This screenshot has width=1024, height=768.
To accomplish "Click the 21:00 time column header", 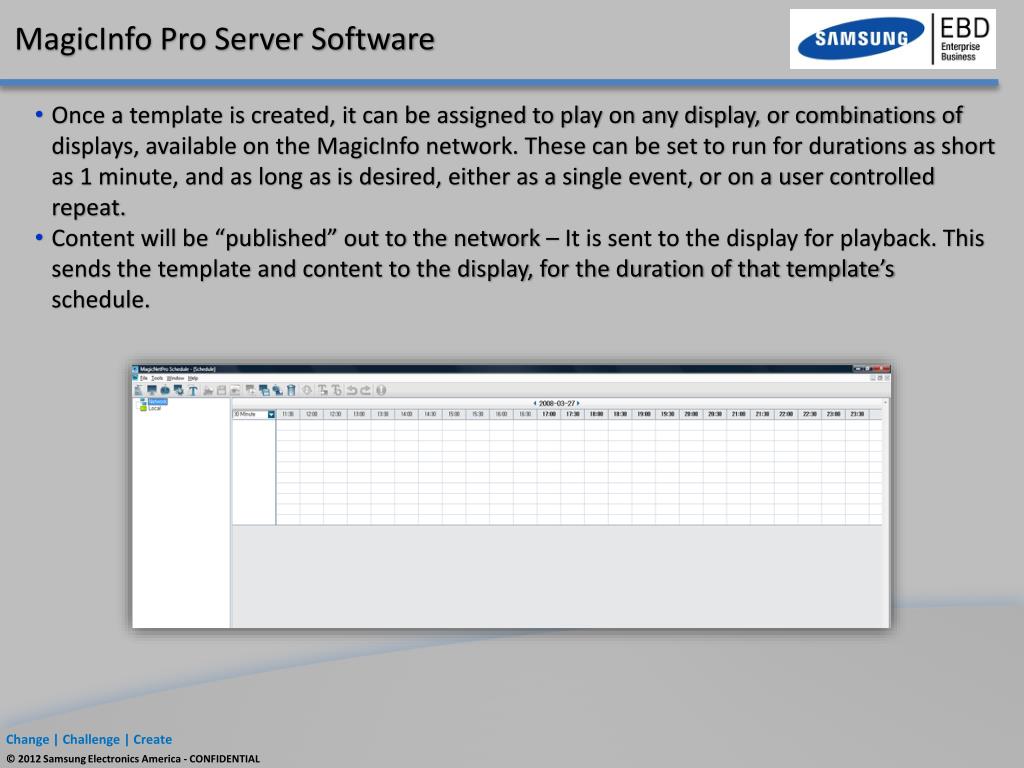I will 739,414.
